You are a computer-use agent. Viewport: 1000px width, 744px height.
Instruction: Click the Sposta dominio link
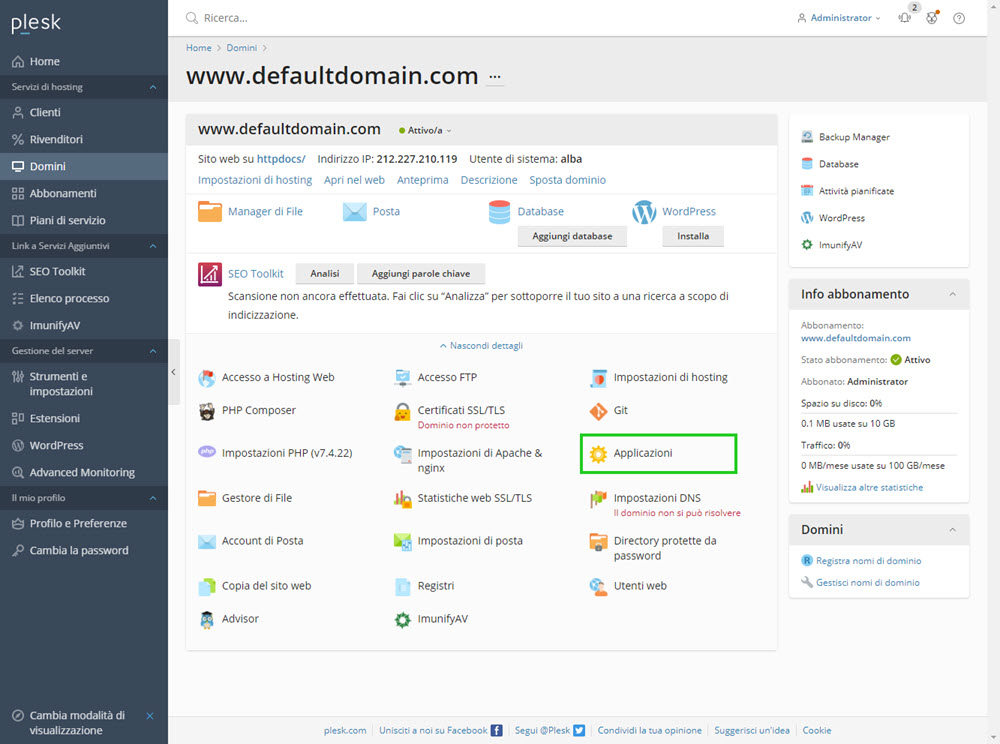point(568,180)
